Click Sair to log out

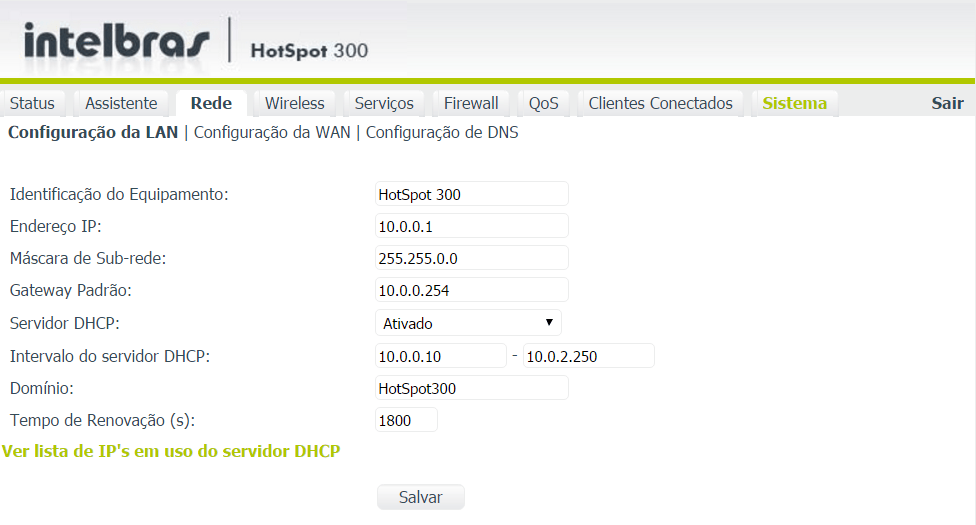coord(947,103)
